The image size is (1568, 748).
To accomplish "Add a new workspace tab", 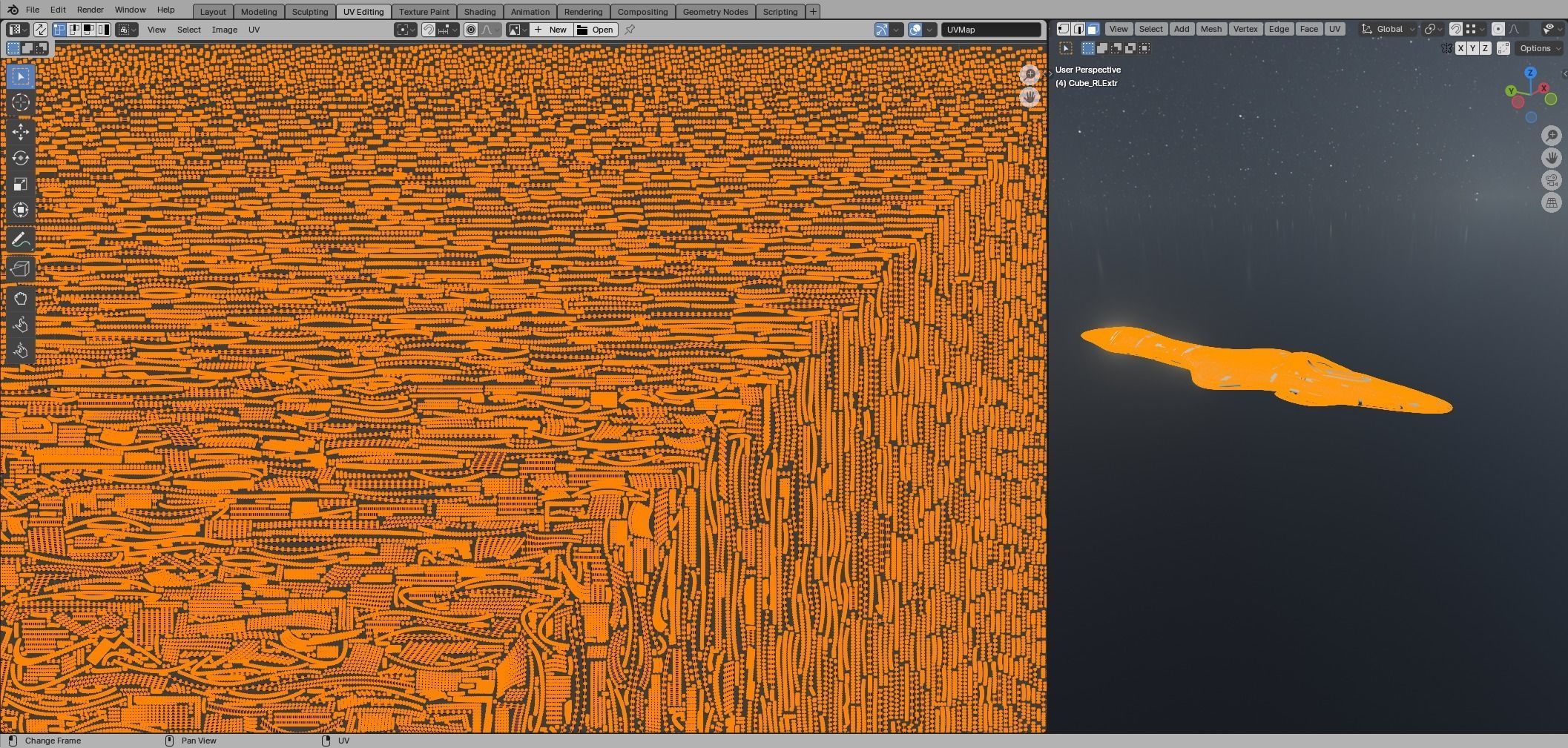I will pos(813,12).
